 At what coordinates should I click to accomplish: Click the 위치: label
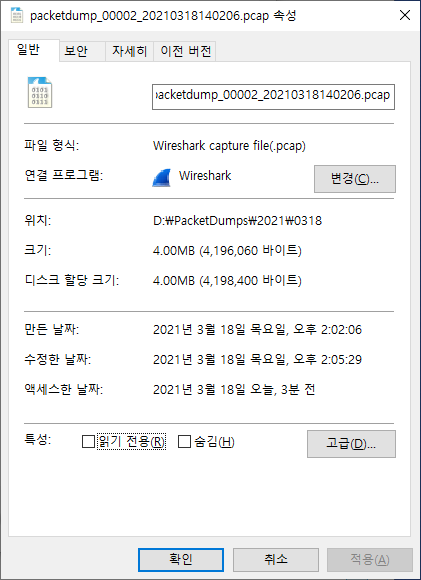point(37,221)
